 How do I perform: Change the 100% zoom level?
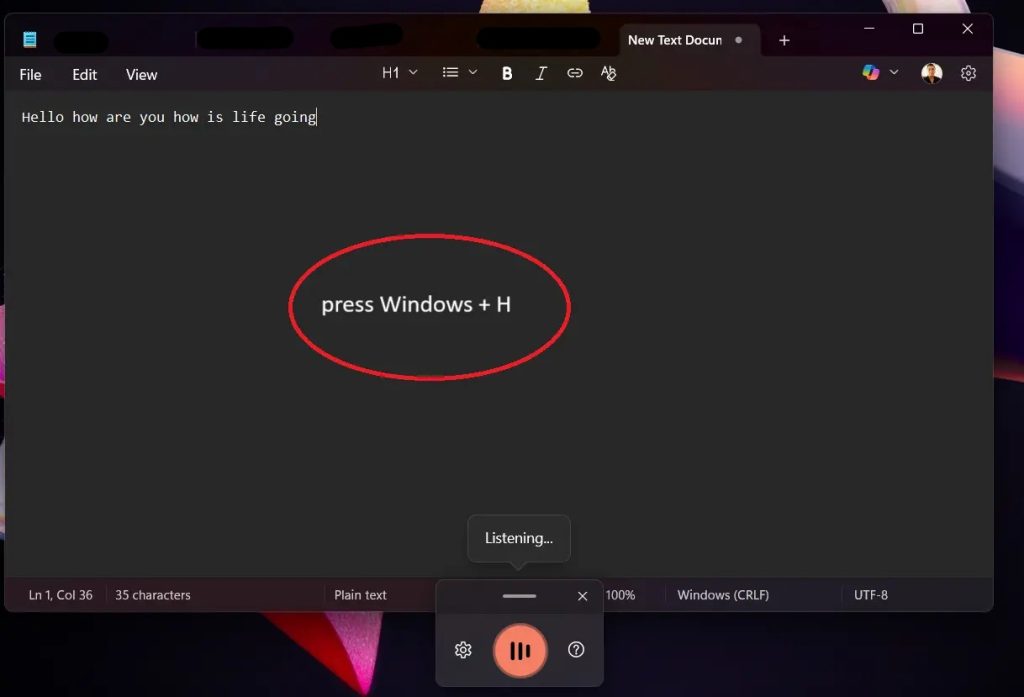click(x=621, y=594)
